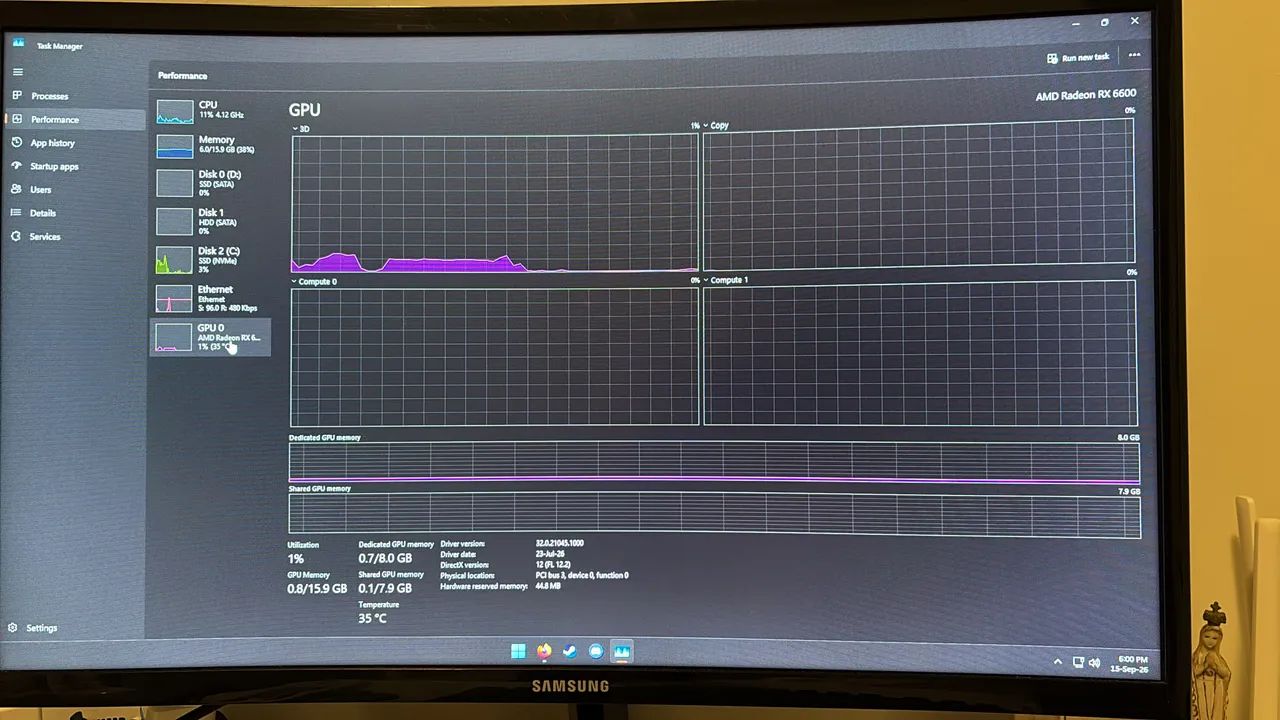Screen dimensions: 1280x720
Task: Open the Windows Start button
Action: (x=518, y=651)
